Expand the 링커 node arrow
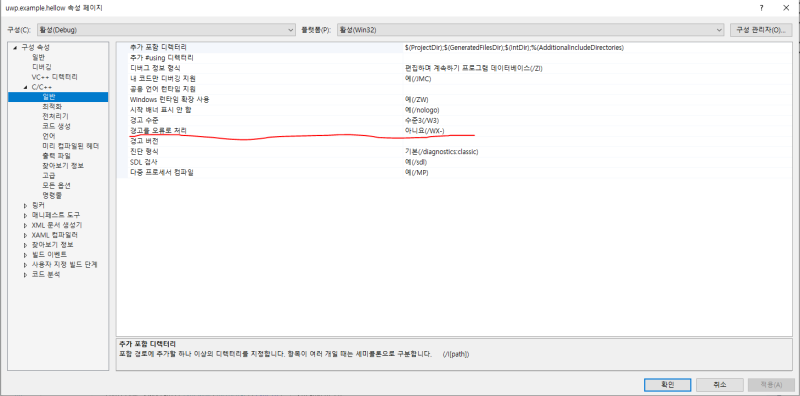 point(26,205)
